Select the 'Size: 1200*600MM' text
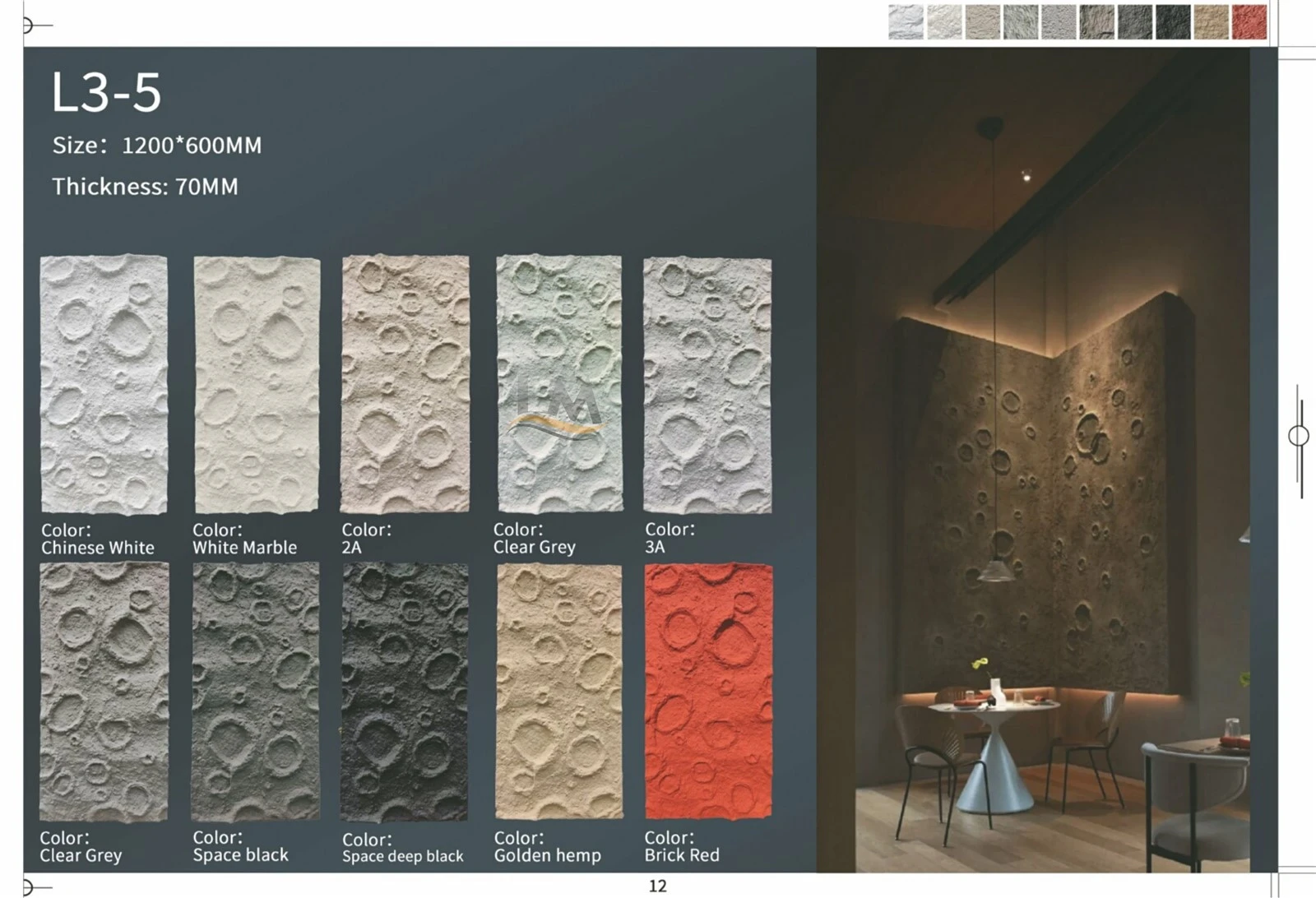Screen dimensions: 1316x898 tap(157, 146)
